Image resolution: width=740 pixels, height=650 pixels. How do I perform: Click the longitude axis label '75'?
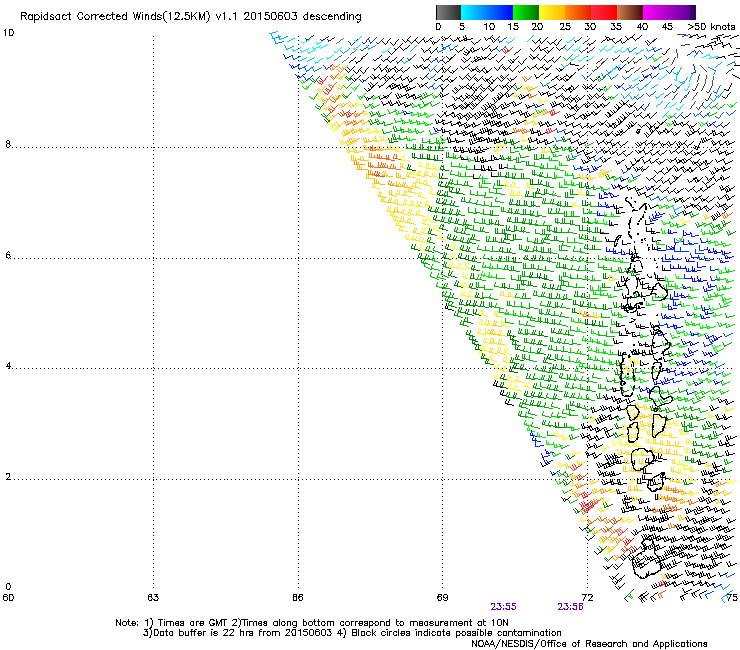(732, 598)
